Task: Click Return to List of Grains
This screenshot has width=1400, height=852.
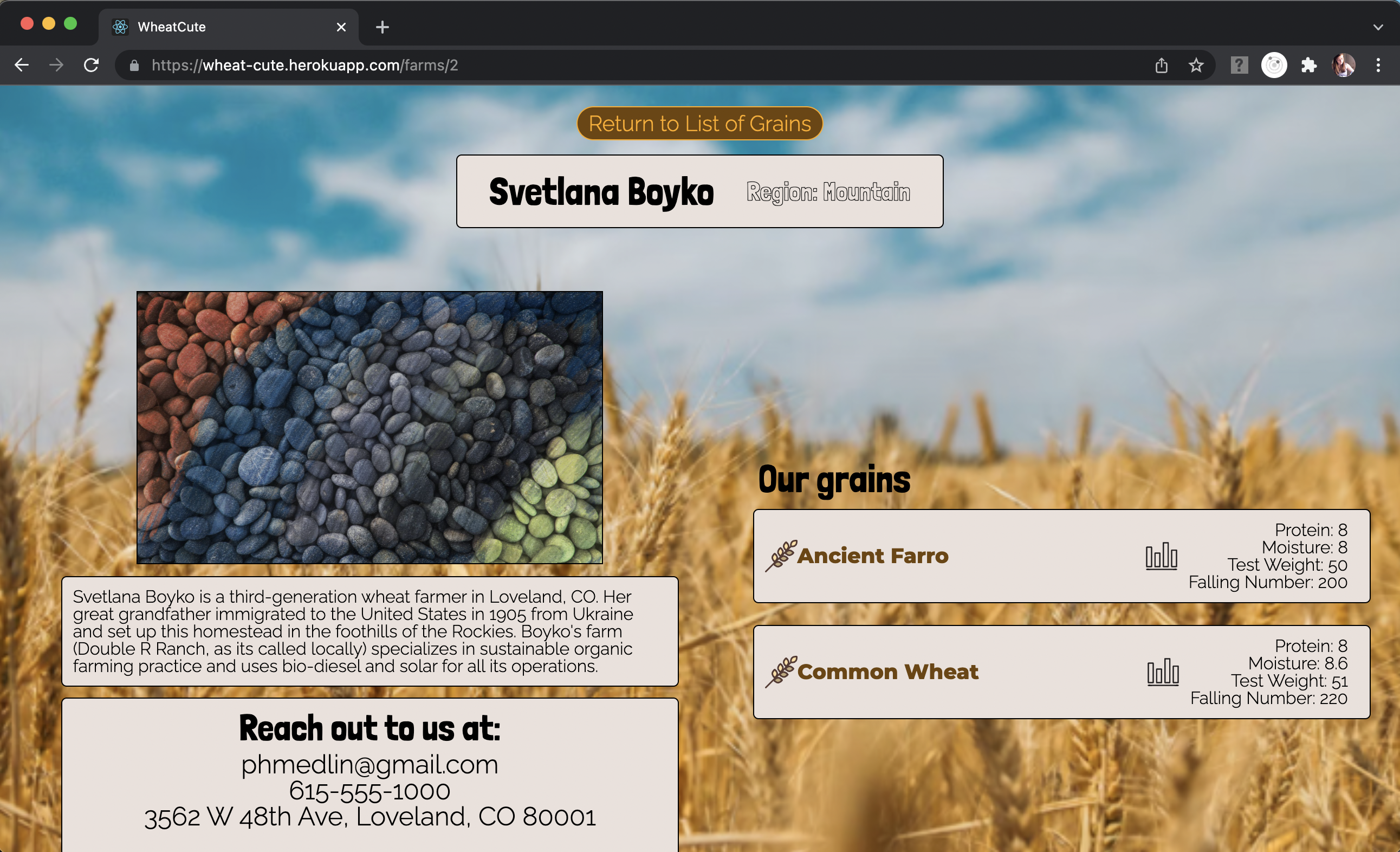Action: pyautogui.click(x=699, y=124)
